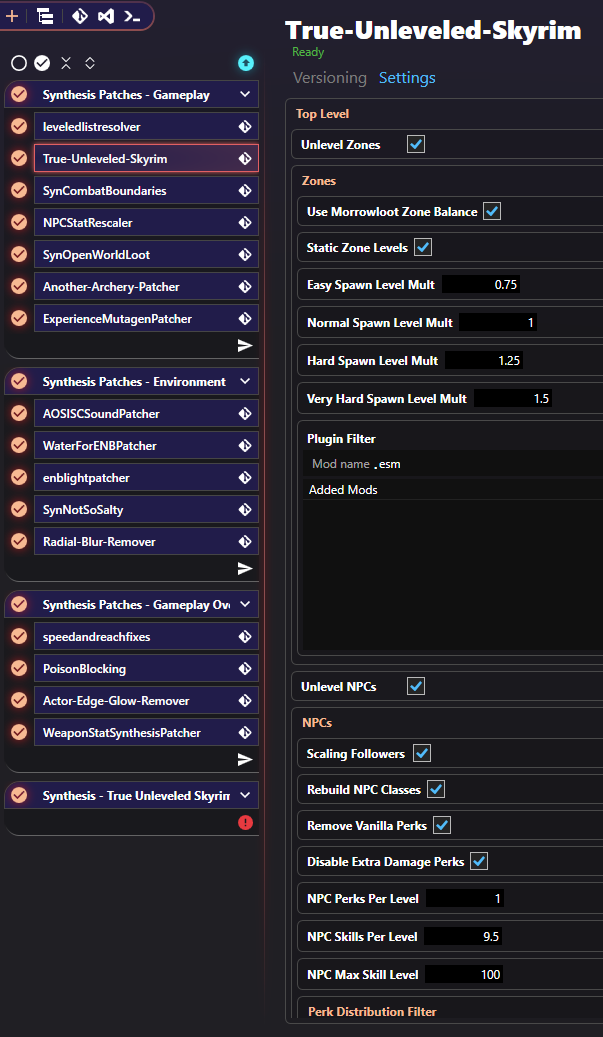Open the Versioning tab
Image resolution: width=603 pixels, height=1037 pixels.
[330, 77]
